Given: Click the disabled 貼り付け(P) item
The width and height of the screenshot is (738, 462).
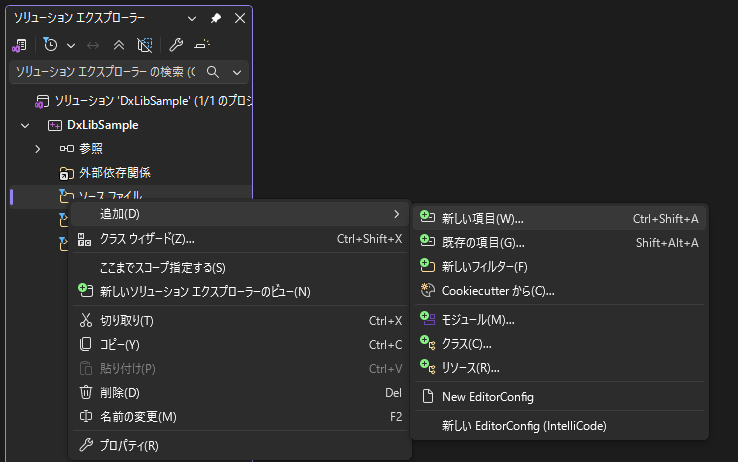Looking at the screenshot, I should (240, 369).
